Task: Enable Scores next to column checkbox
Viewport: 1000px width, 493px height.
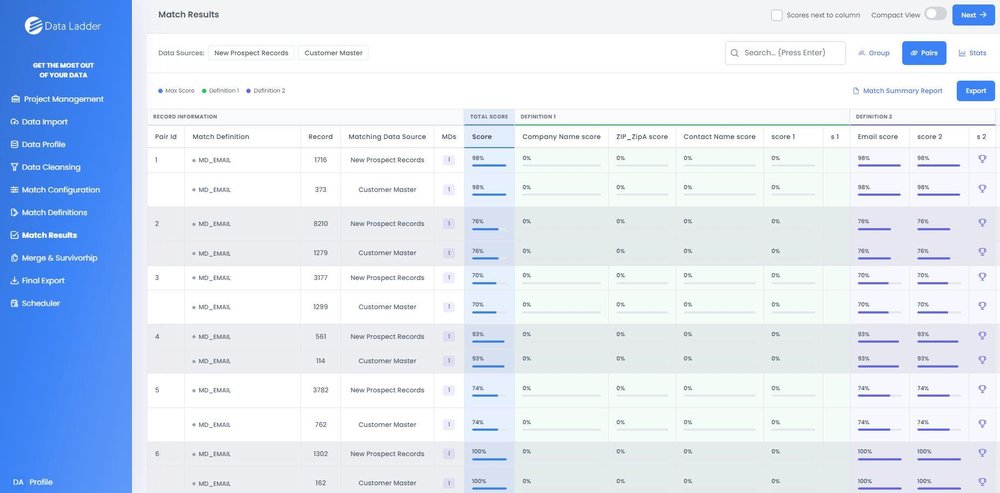Action: pos(776,15)
